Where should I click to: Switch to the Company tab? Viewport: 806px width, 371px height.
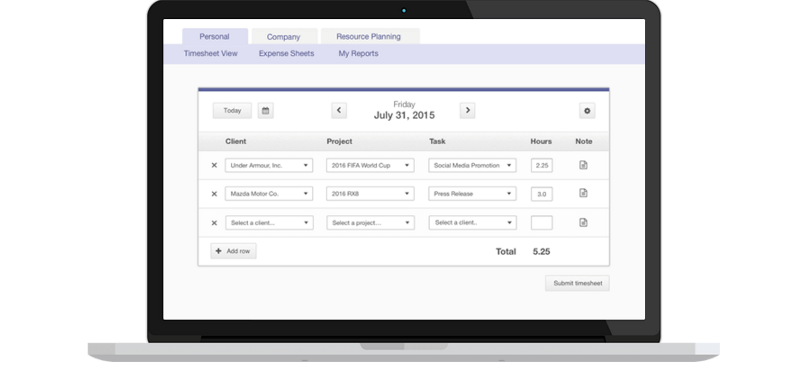(284, 36)
